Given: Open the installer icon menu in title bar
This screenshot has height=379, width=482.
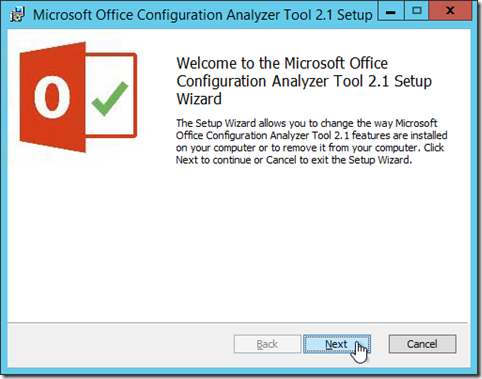Looking at the screenshot, I should pyautogui.click(x=17, y=15).
